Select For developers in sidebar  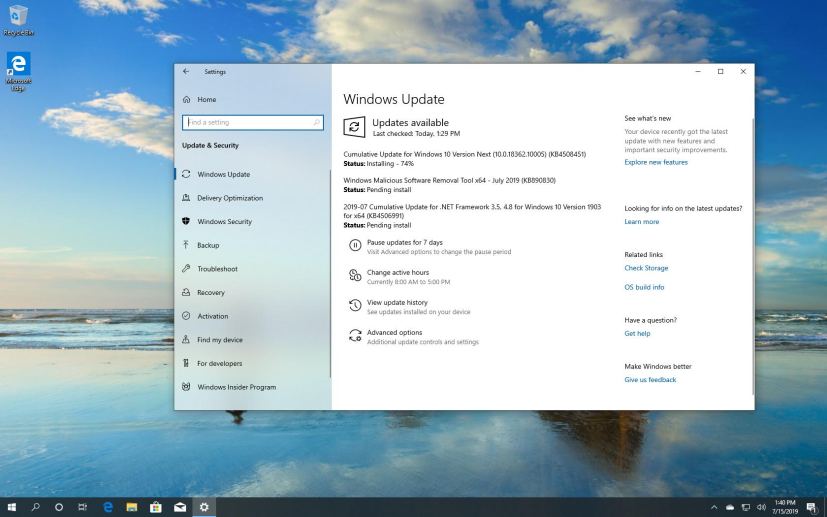(x=219, y=363)
